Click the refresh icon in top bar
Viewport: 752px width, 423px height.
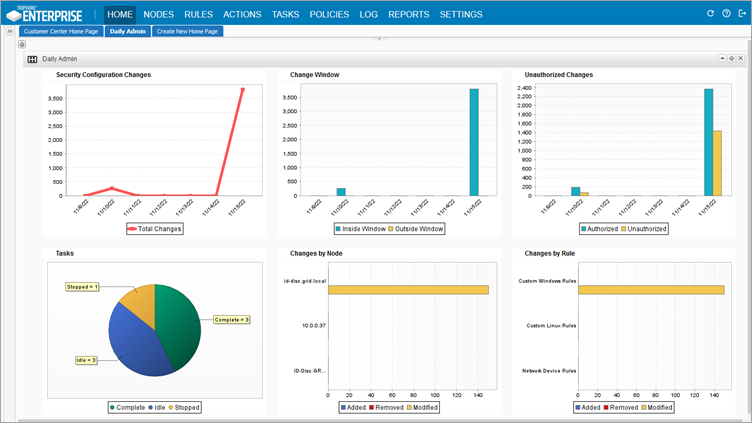[711, 14]
